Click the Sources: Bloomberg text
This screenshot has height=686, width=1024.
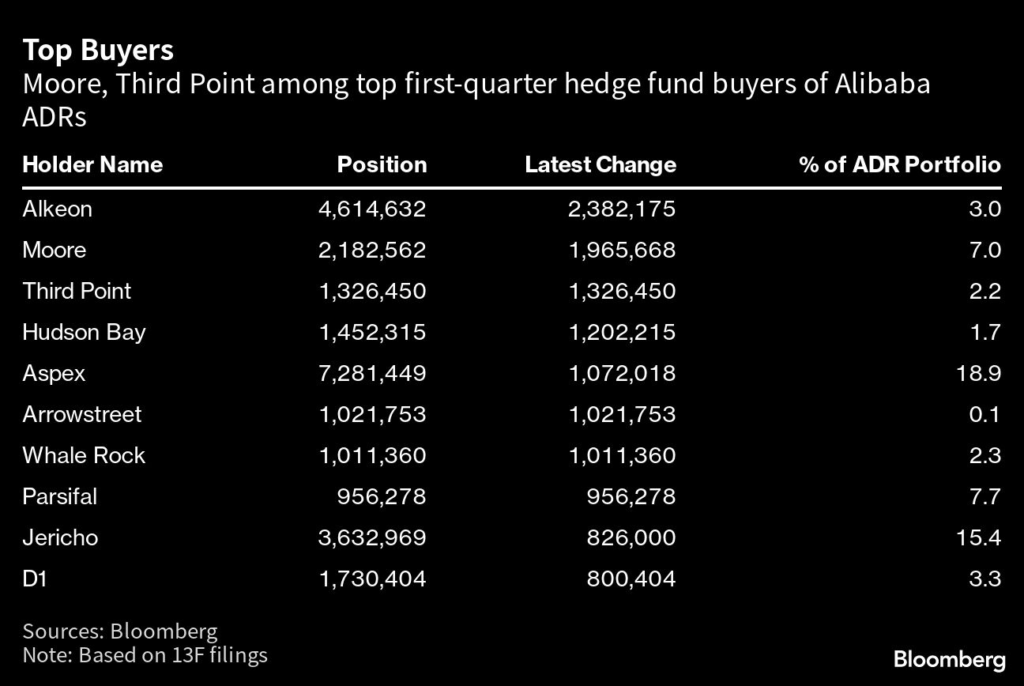pyautogui.click(x=120, y=632)
